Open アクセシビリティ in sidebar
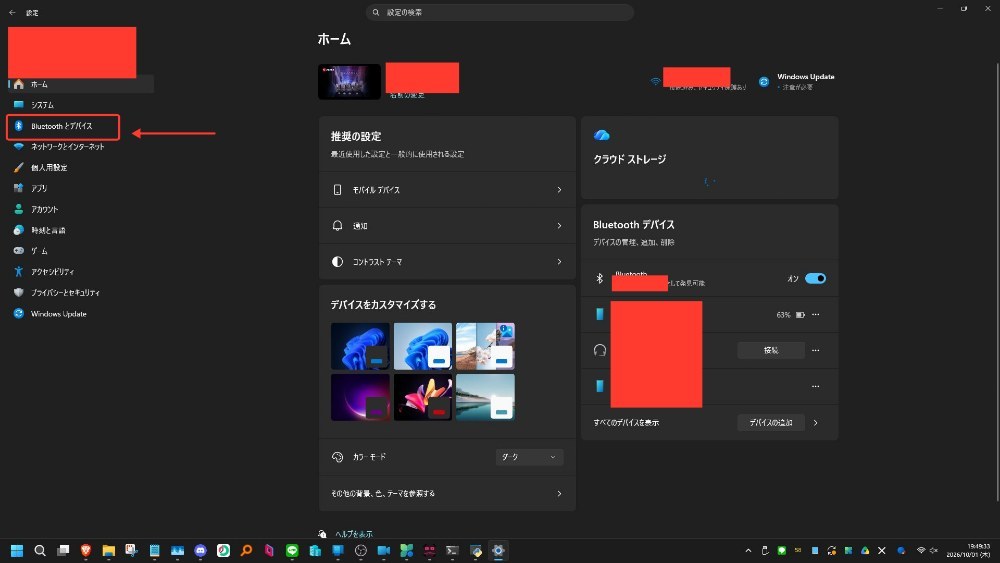Image resolution: width=1000 pixels, height=563 pixels. tap(80, 272)
